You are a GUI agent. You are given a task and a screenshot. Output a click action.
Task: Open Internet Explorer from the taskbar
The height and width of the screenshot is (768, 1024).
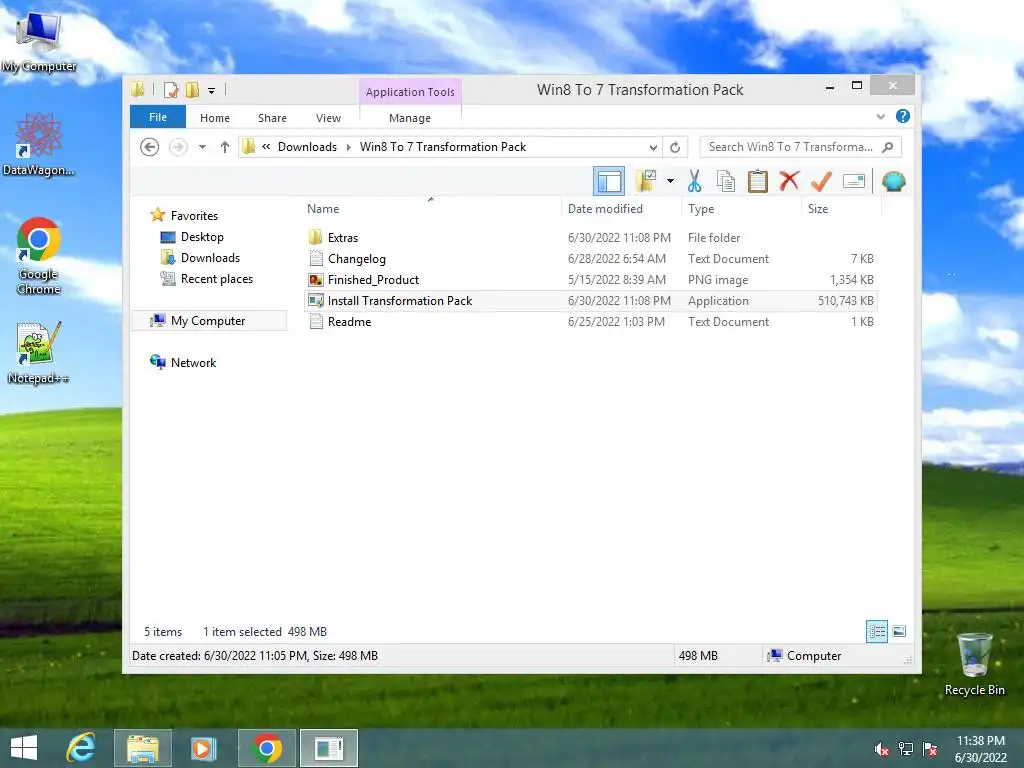pyautogui.click(x=81, y=748)
